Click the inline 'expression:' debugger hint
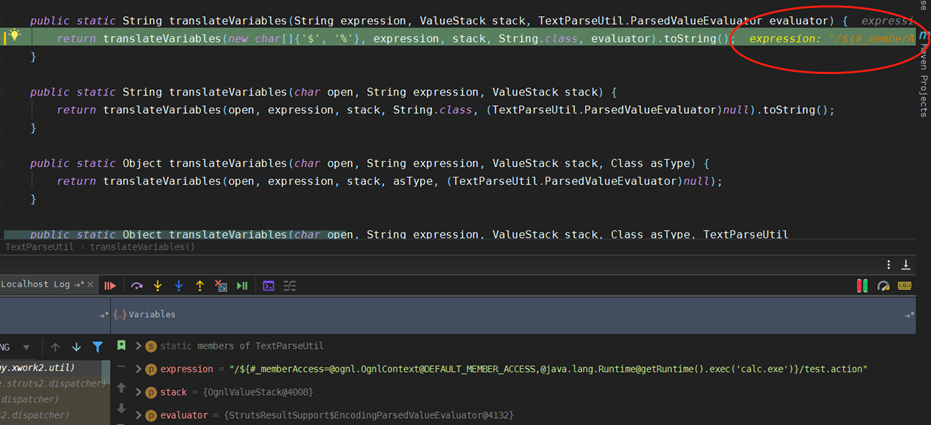This screenshot has height=425, width=931. [783, 39]
